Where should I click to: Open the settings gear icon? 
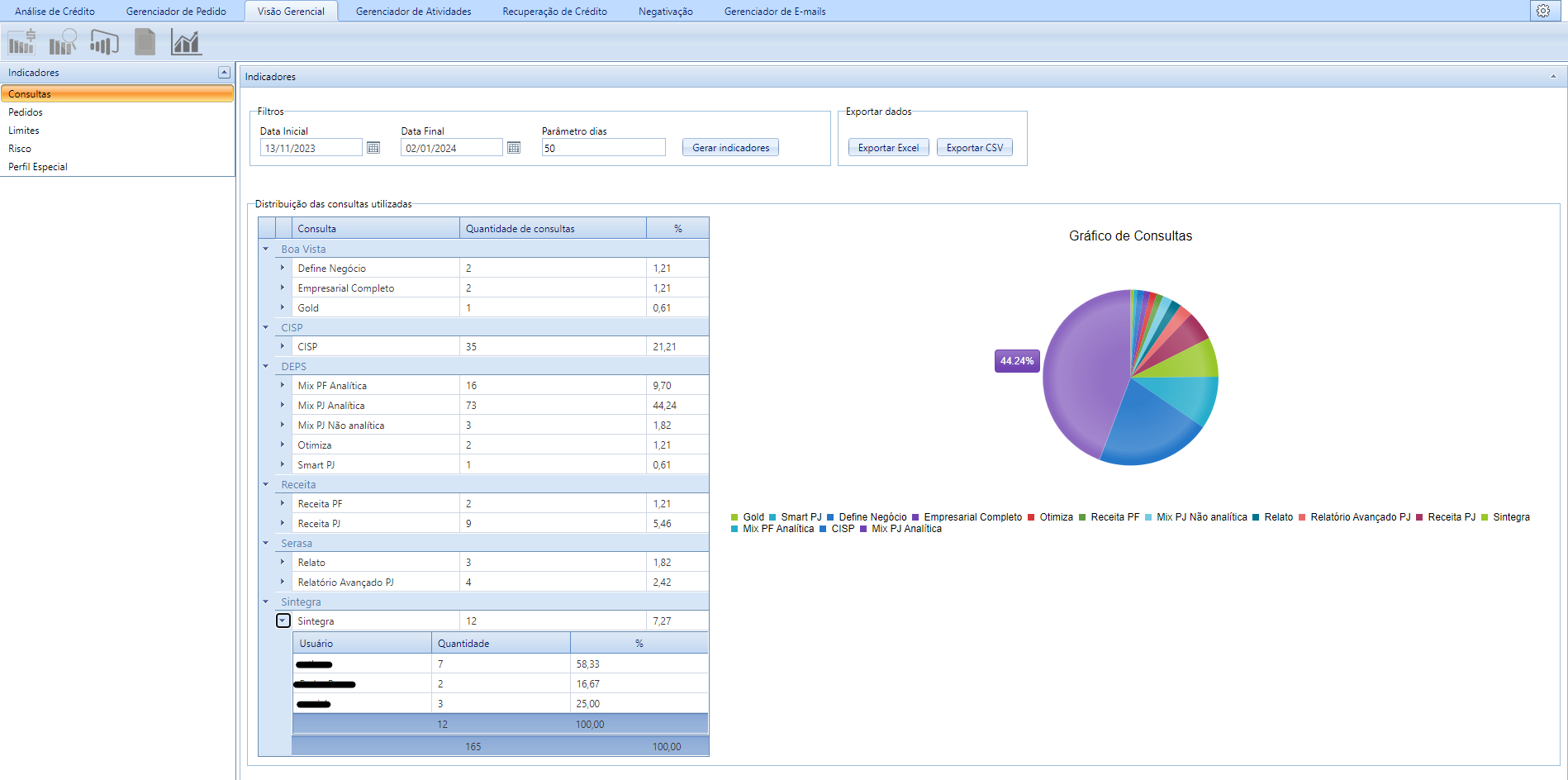1543,11
